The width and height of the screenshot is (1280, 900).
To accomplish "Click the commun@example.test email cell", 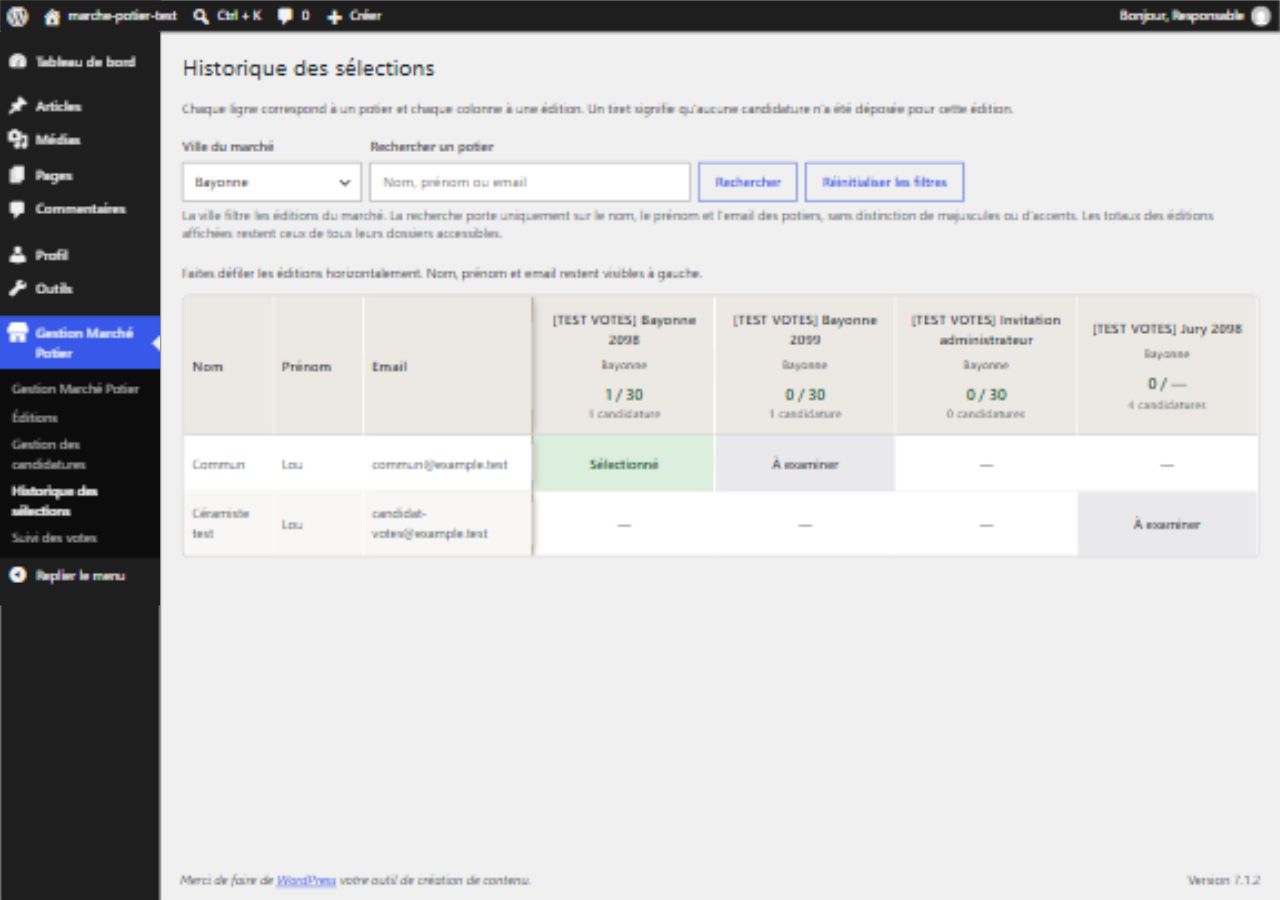I will (x=447, y=464).
